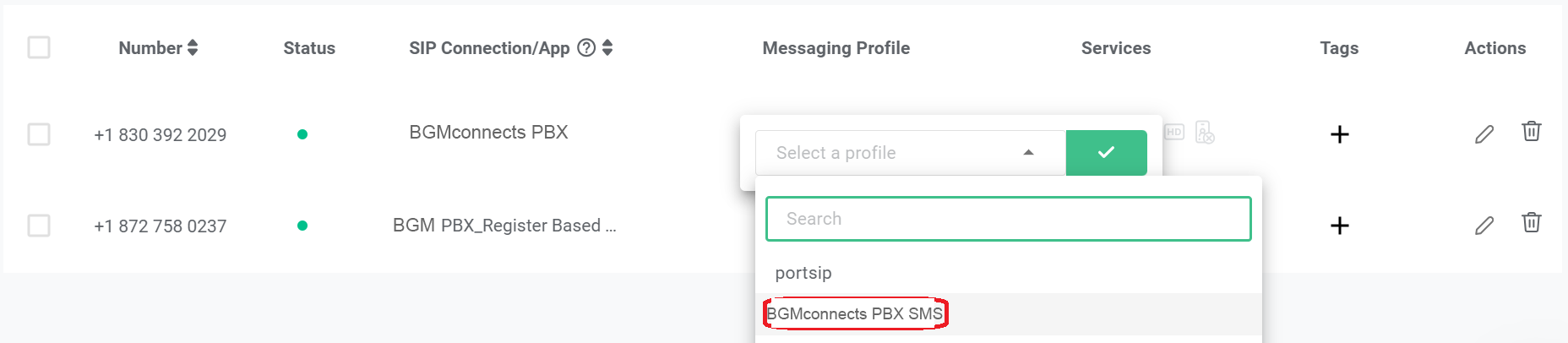The image size is (1568, 343).
Task: Toggle the select-all numbers checkbox
Action: tap(39, 47)
